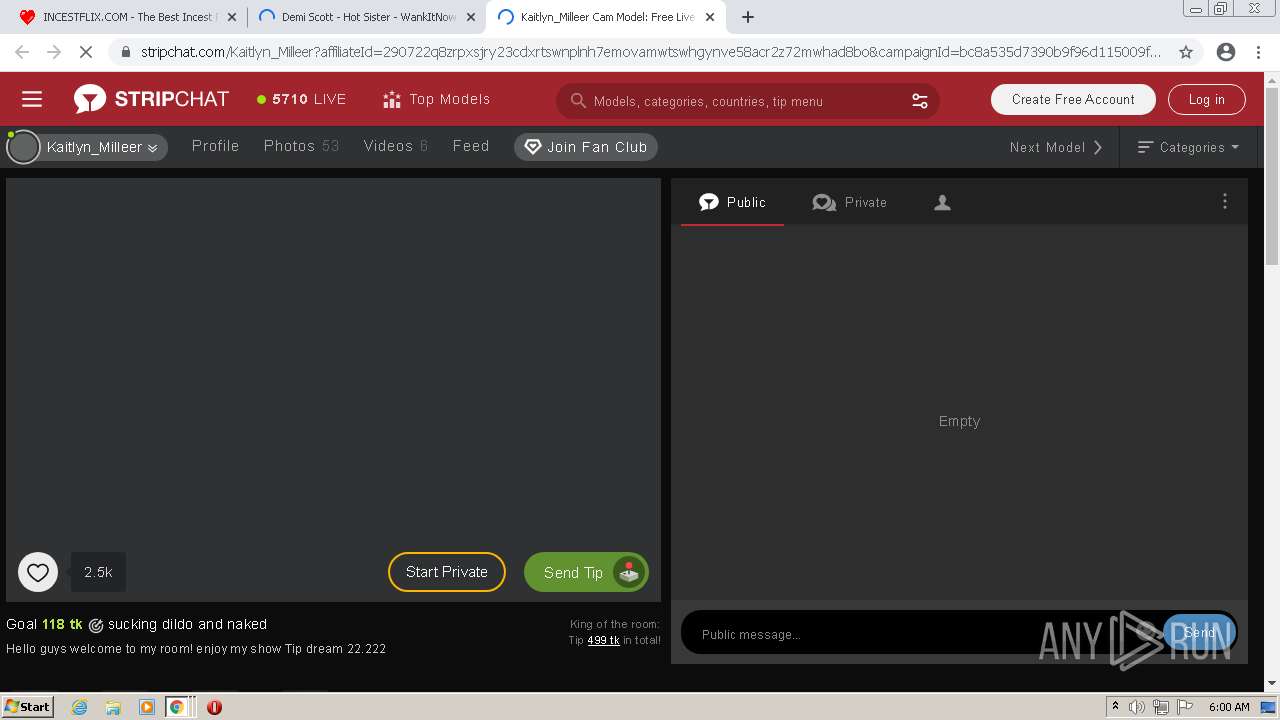
Task: Click Send in the chat box
Action: [x=1199, y=633]
